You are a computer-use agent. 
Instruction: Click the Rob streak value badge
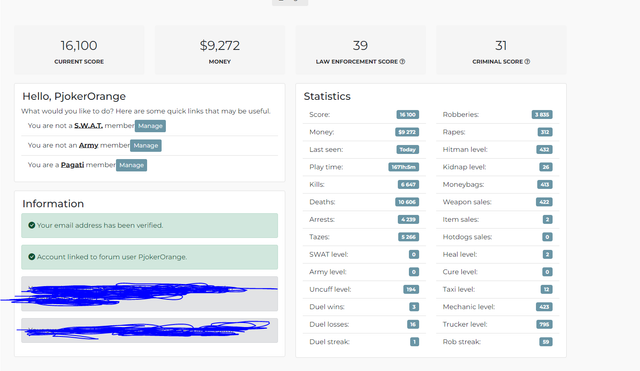546,342
